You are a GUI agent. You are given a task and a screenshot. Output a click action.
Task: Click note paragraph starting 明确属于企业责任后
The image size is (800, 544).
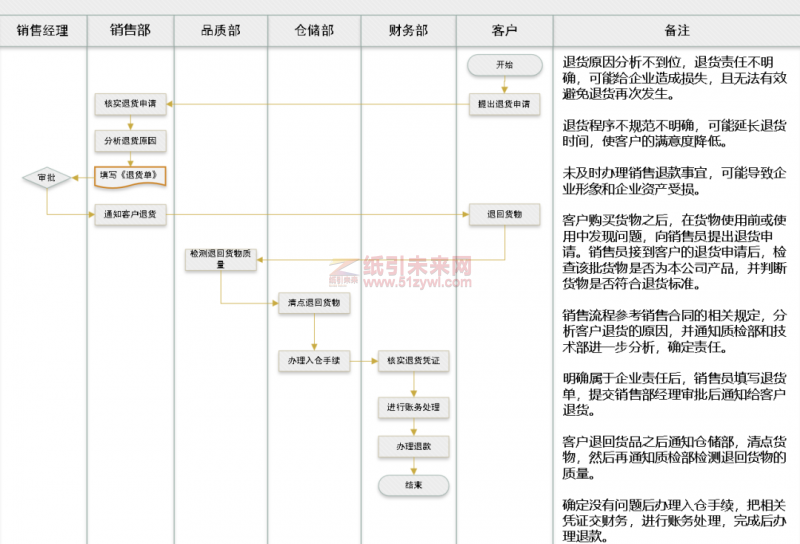(x=674, y=394)
